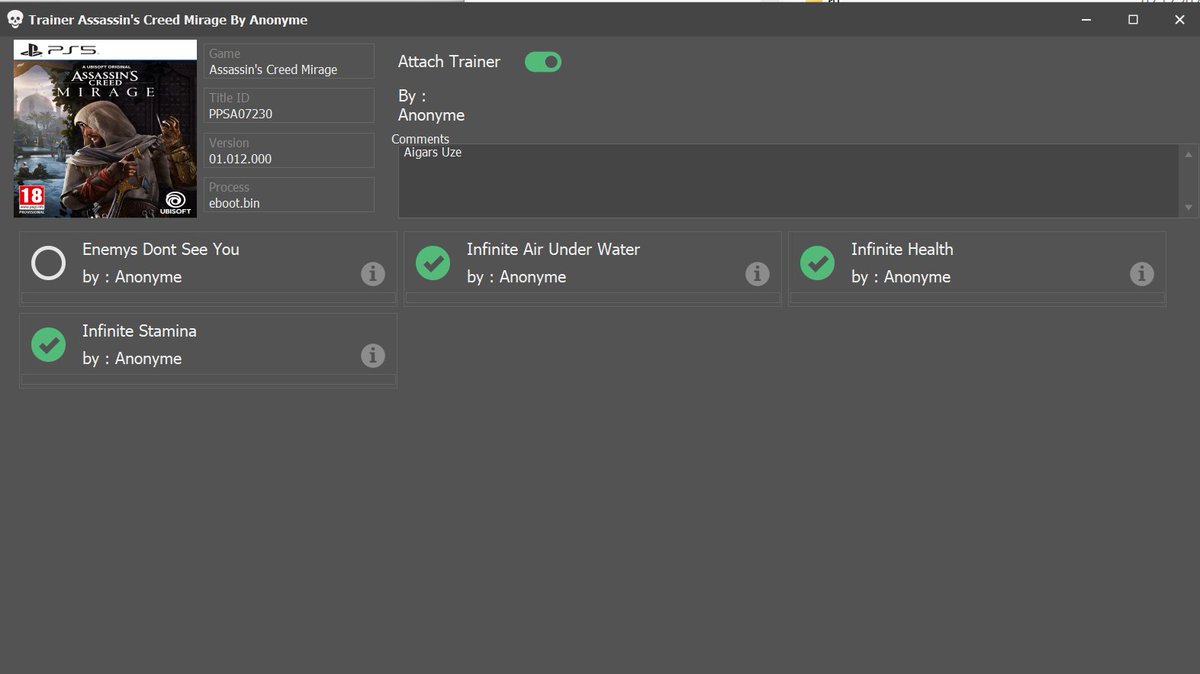Toggle the Attach Trainer switch
The width and height of the screenshot is (1200, 674).
pos(543,62)
